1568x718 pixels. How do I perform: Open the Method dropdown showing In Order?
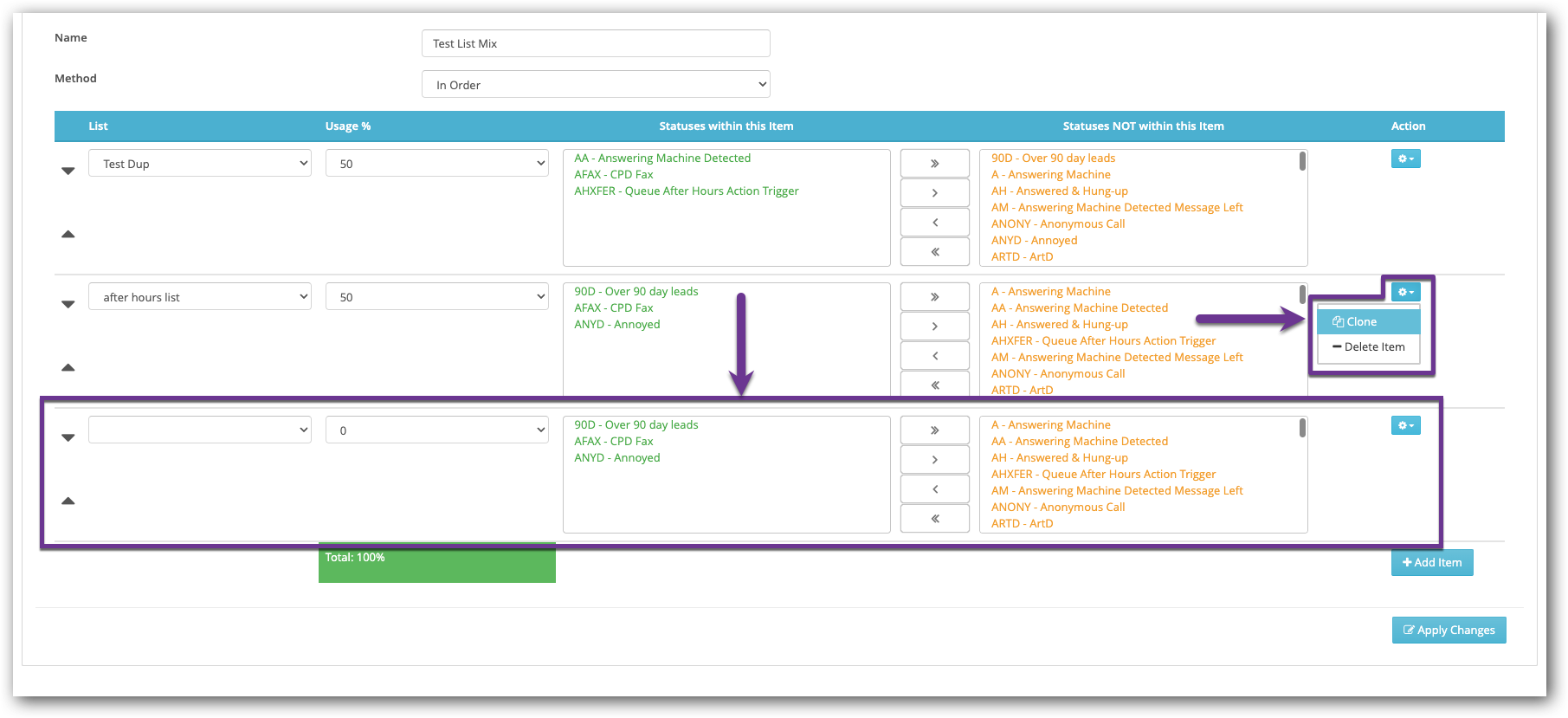click(596, 85)
